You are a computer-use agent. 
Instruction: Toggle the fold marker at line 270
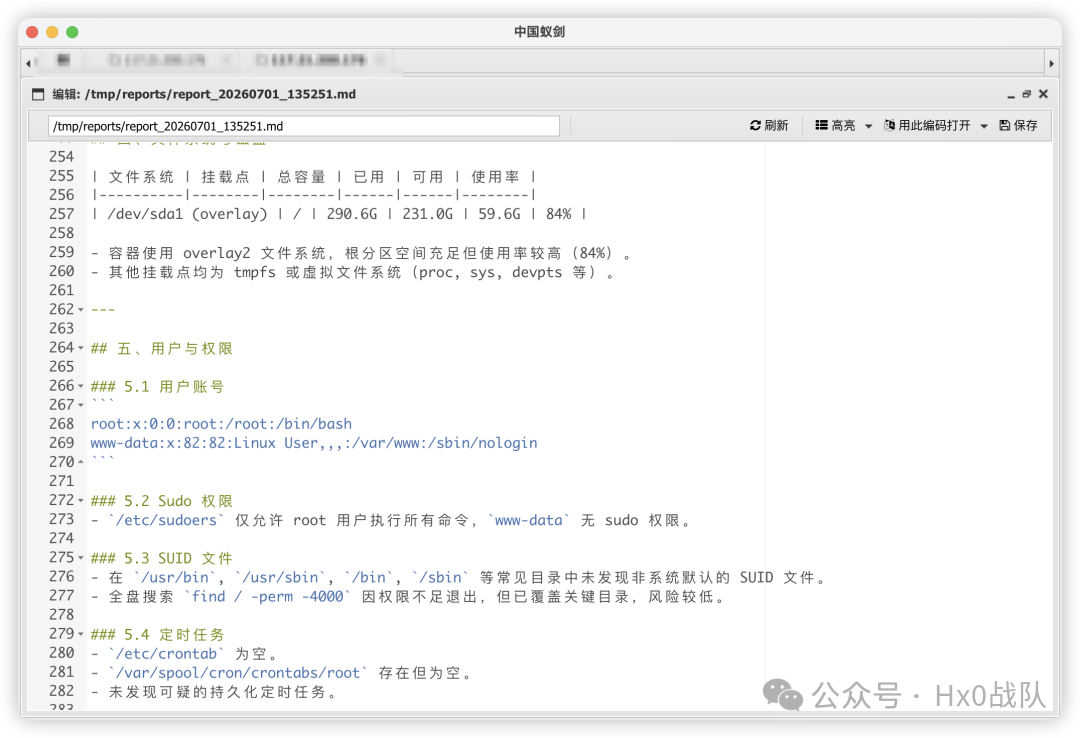pos(81,462)
